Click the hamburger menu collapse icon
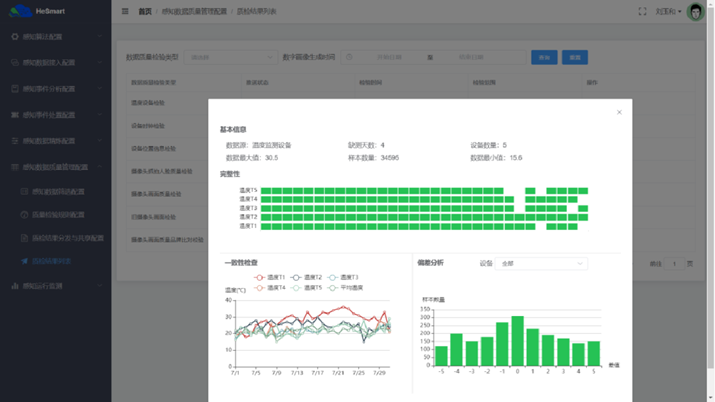Viewport: 715px width, 402px height. pyautogui.click(x=125, y=12)
